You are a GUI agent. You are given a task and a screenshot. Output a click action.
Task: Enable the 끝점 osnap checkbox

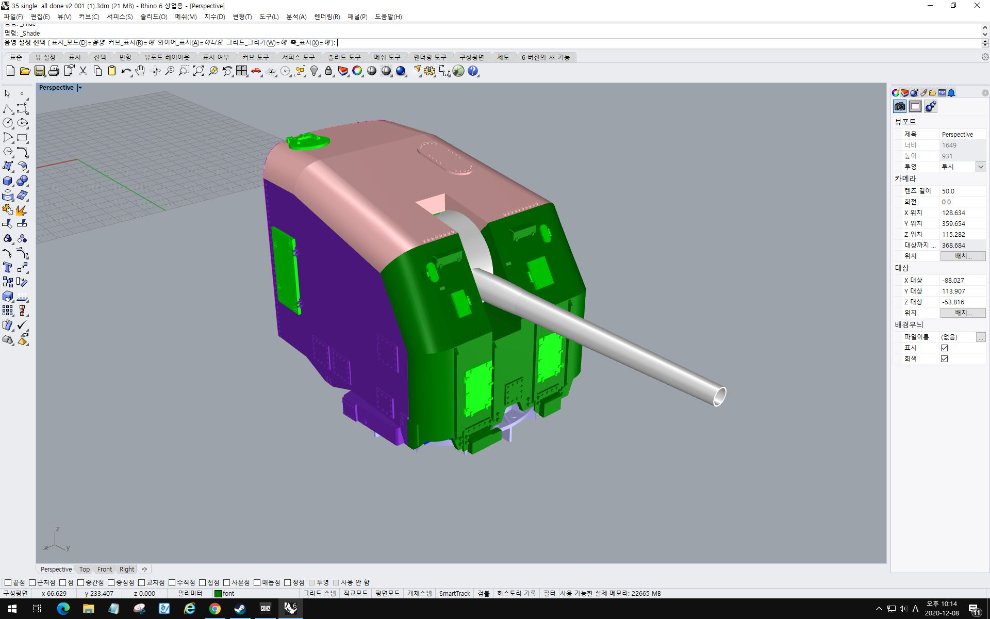point(9,582)
